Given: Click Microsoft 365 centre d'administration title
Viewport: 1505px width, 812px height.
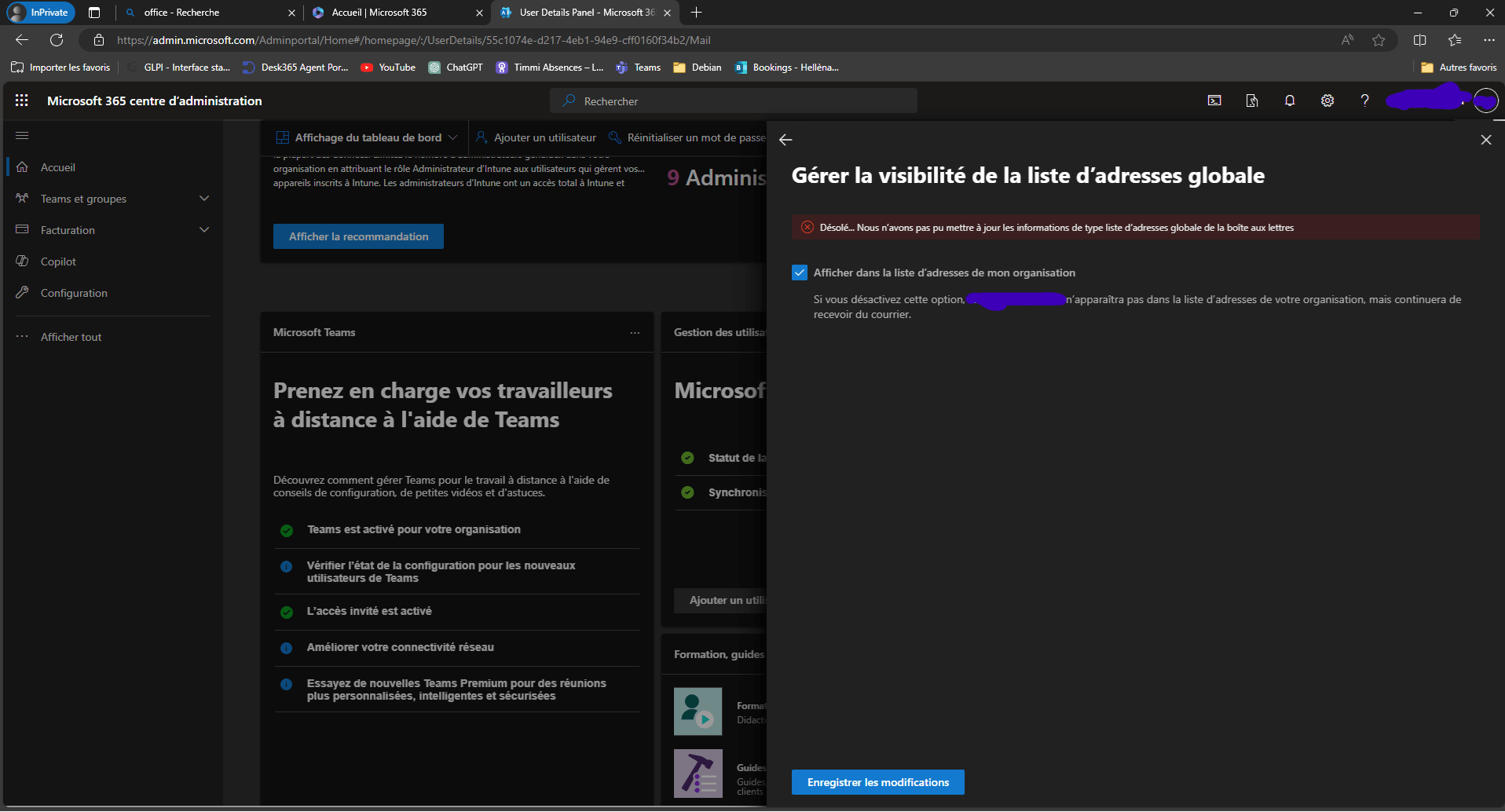Looking at the screenshot, I should [155, 101].
